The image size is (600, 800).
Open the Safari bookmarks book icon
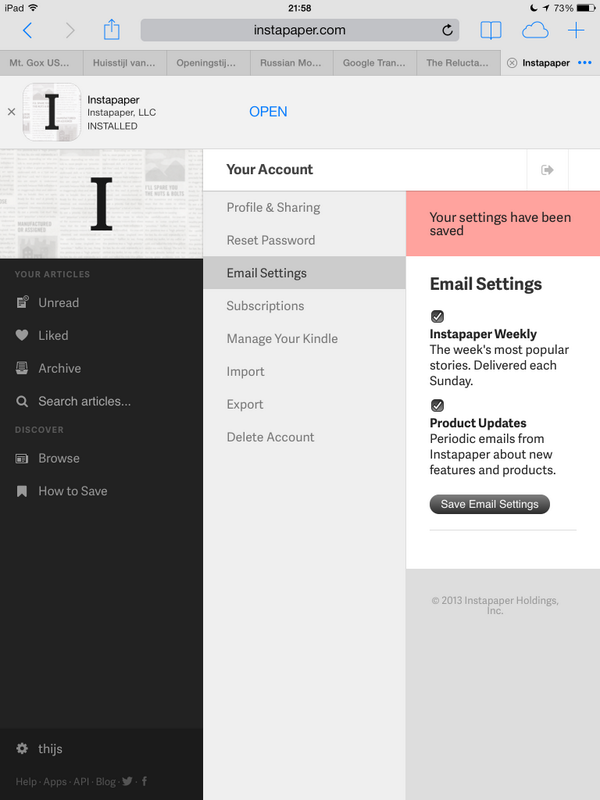(491, 30)
